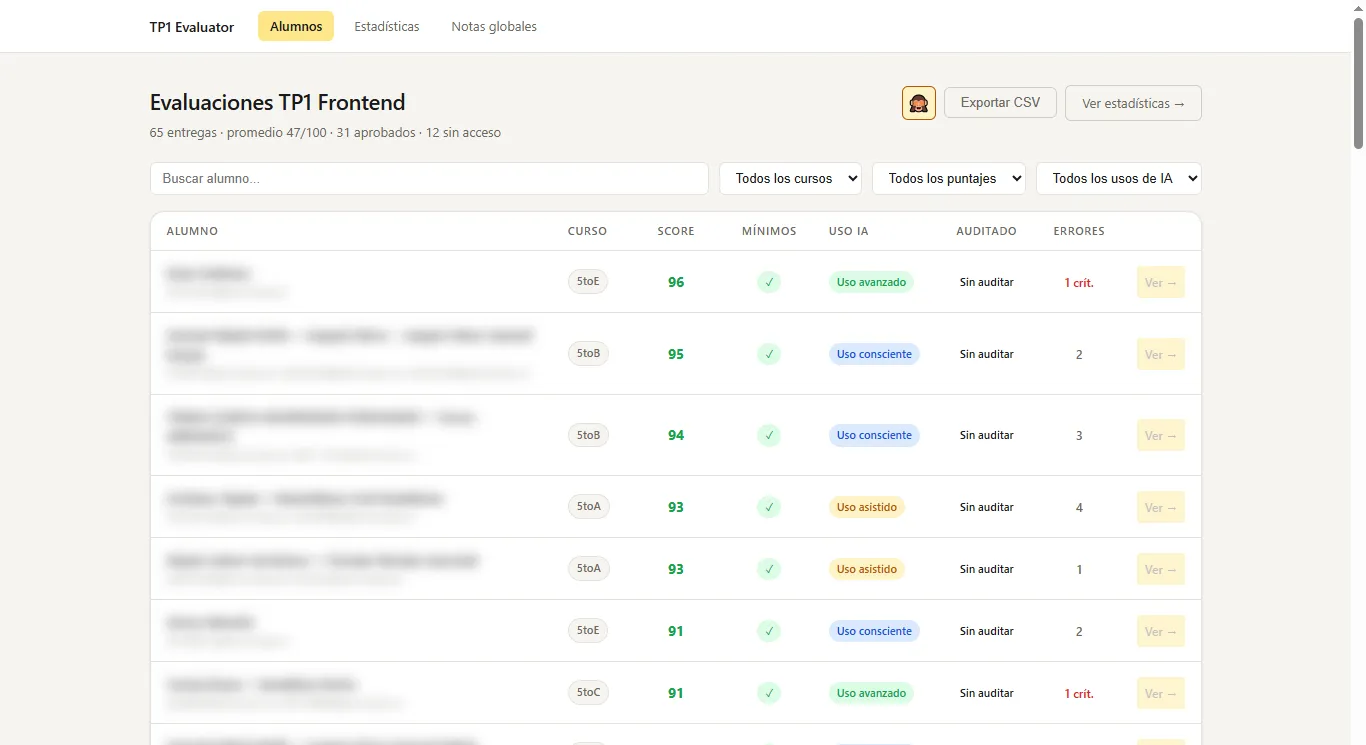
Task: Open the Estadísticas tab
Action: (387, 26)
